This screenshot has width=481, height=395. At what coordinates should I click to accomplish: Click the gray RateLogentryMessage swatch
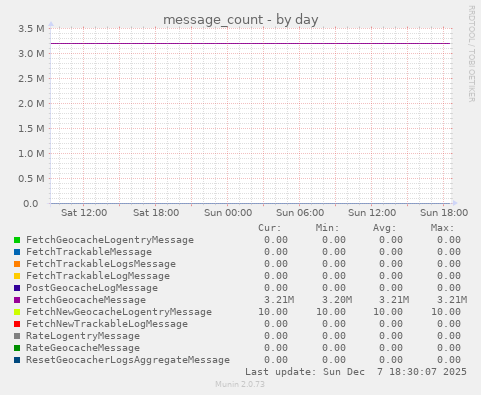click(x=17, y=336)
